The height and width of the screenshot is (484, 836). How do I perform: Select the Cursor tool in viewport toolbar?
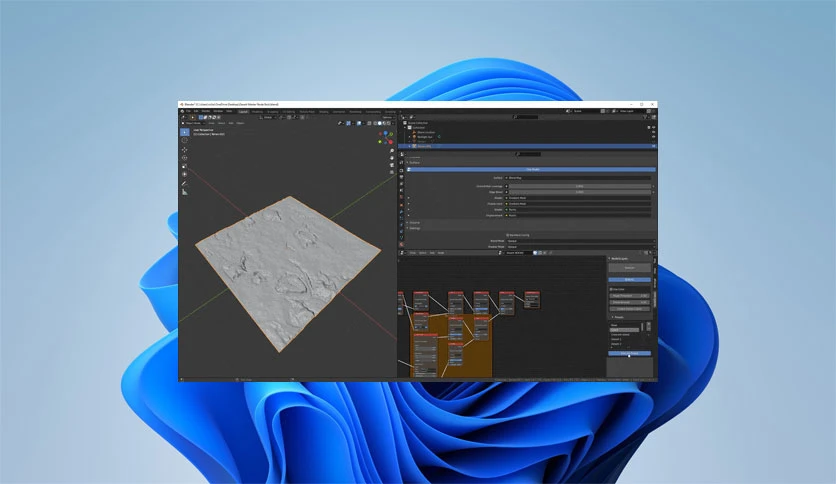coord(184,140)
